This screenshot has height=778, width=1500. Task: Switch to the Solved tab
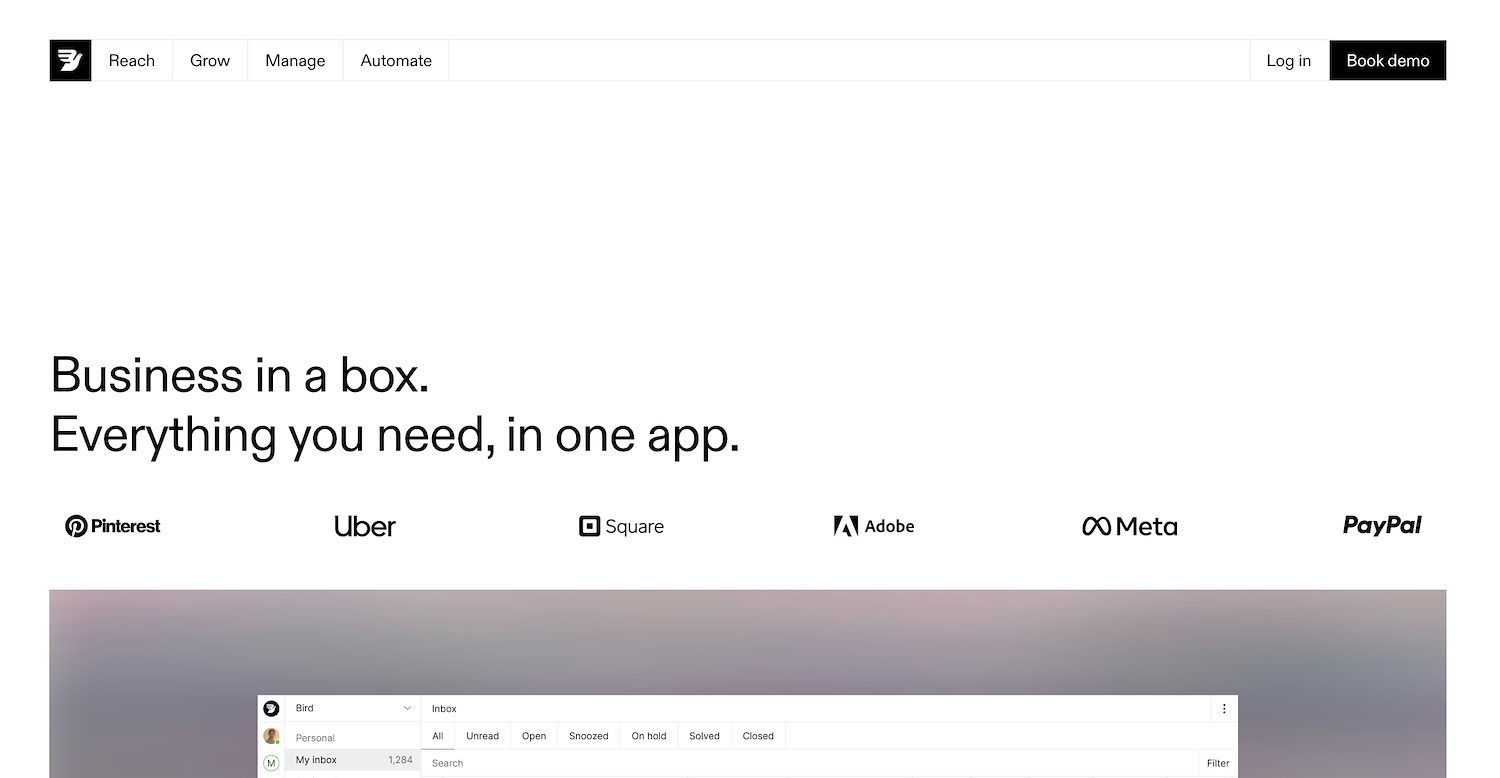pyautogui.click(x=704, y=736)
